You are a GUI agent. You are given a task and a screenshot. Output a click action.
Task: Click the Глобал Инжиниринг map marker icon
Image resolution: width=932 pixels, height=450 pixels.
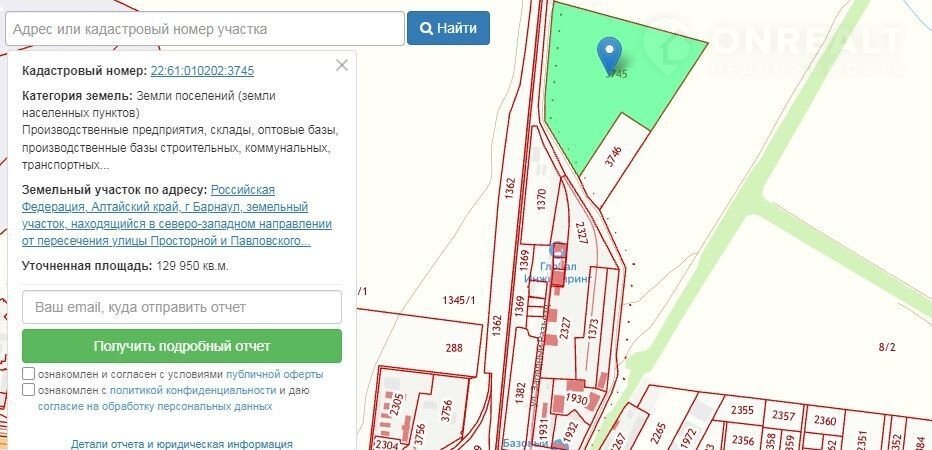[558, 249]
